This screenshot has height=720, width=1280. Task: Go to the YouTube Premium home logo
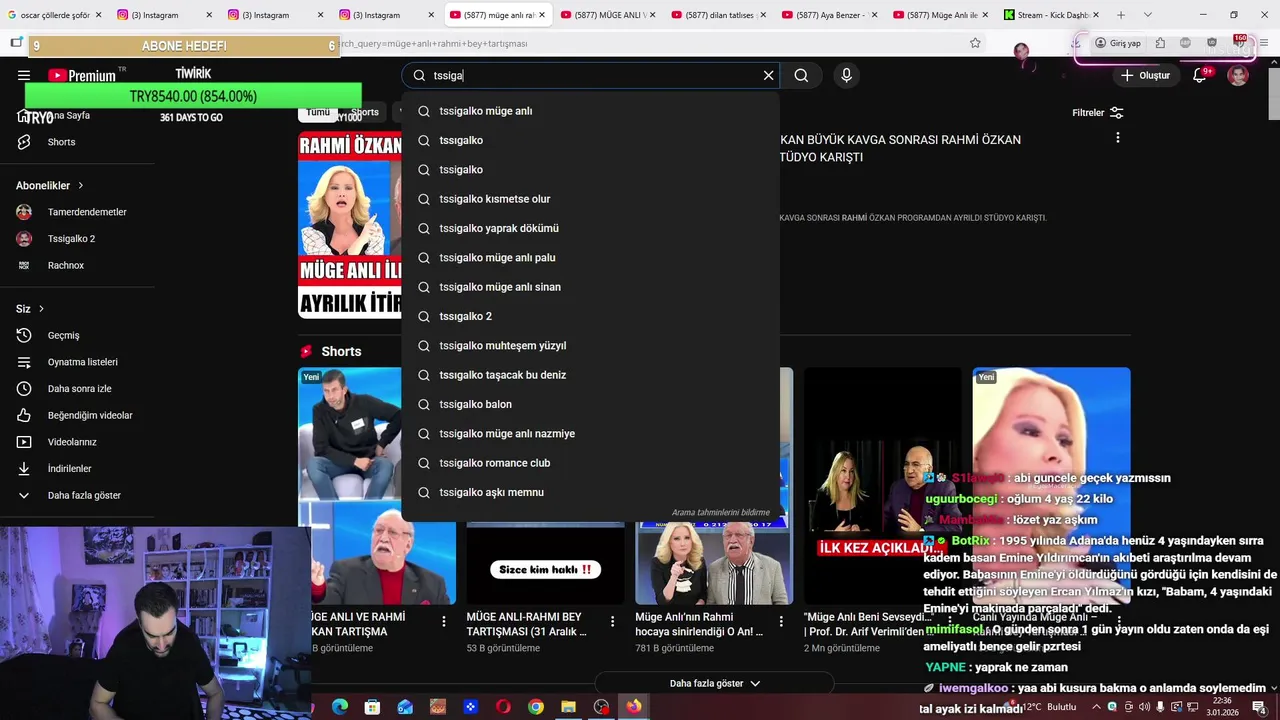(x=82, y=75)
